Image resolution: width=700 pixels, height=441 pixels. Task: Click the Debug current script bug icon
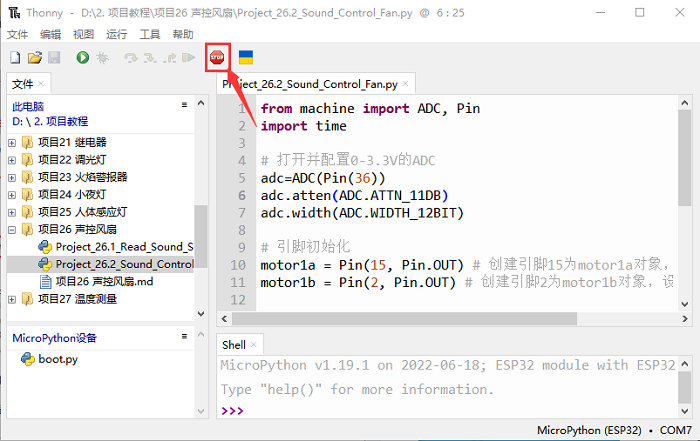(102, 58)
